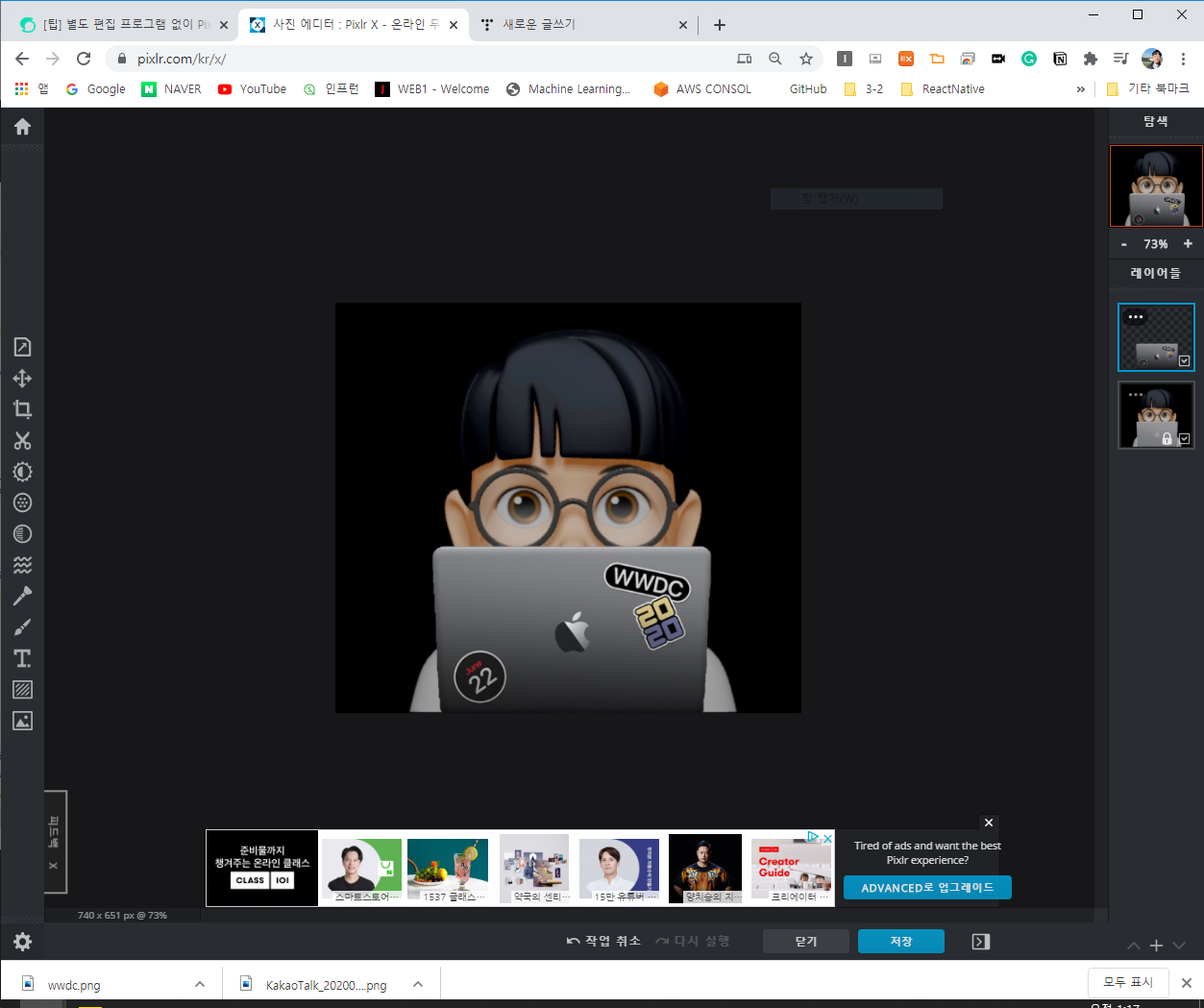Open the dotted-circle Effect tool

pos(22,503)
